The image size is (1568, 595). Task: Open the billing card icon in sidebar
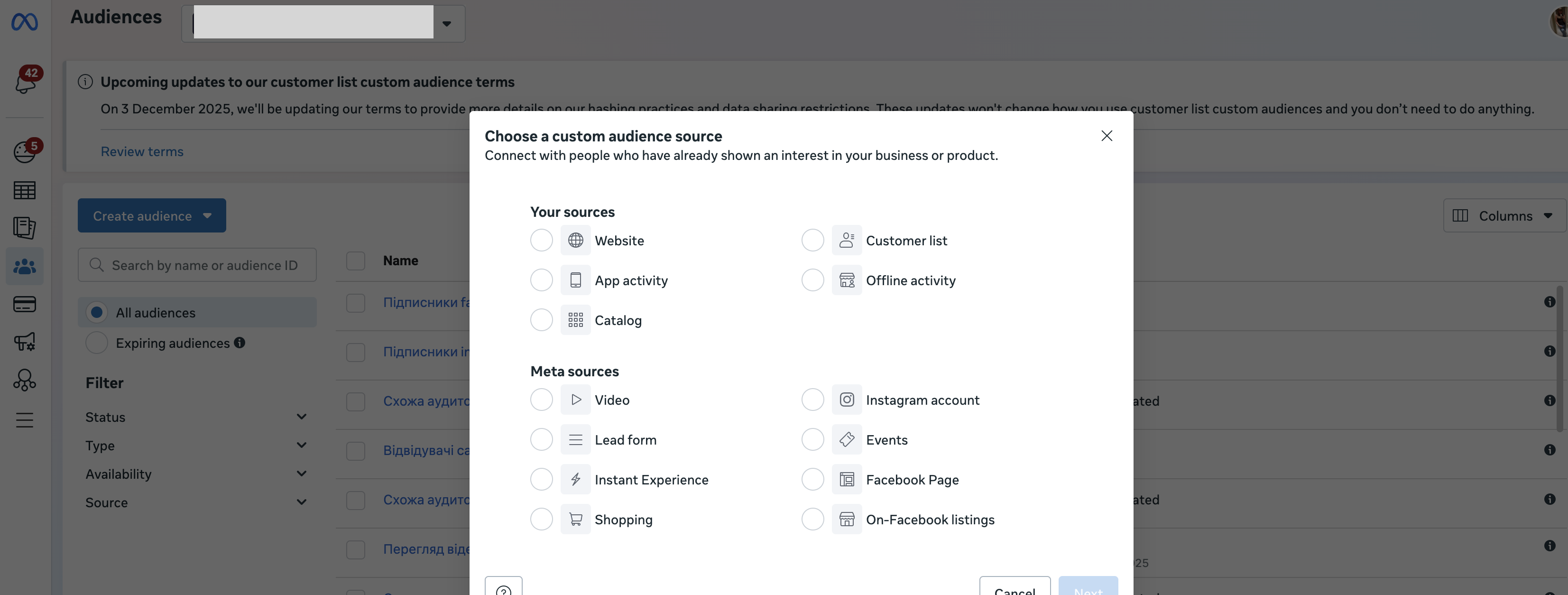25,304
